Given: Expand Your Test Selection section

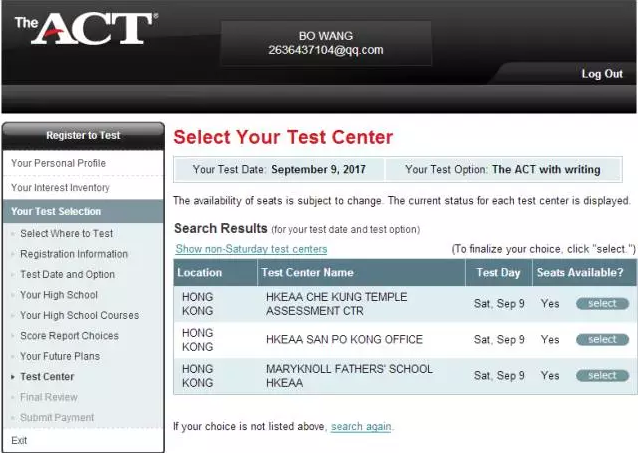Looking at the screenshot, I should (x=56, y=212).
